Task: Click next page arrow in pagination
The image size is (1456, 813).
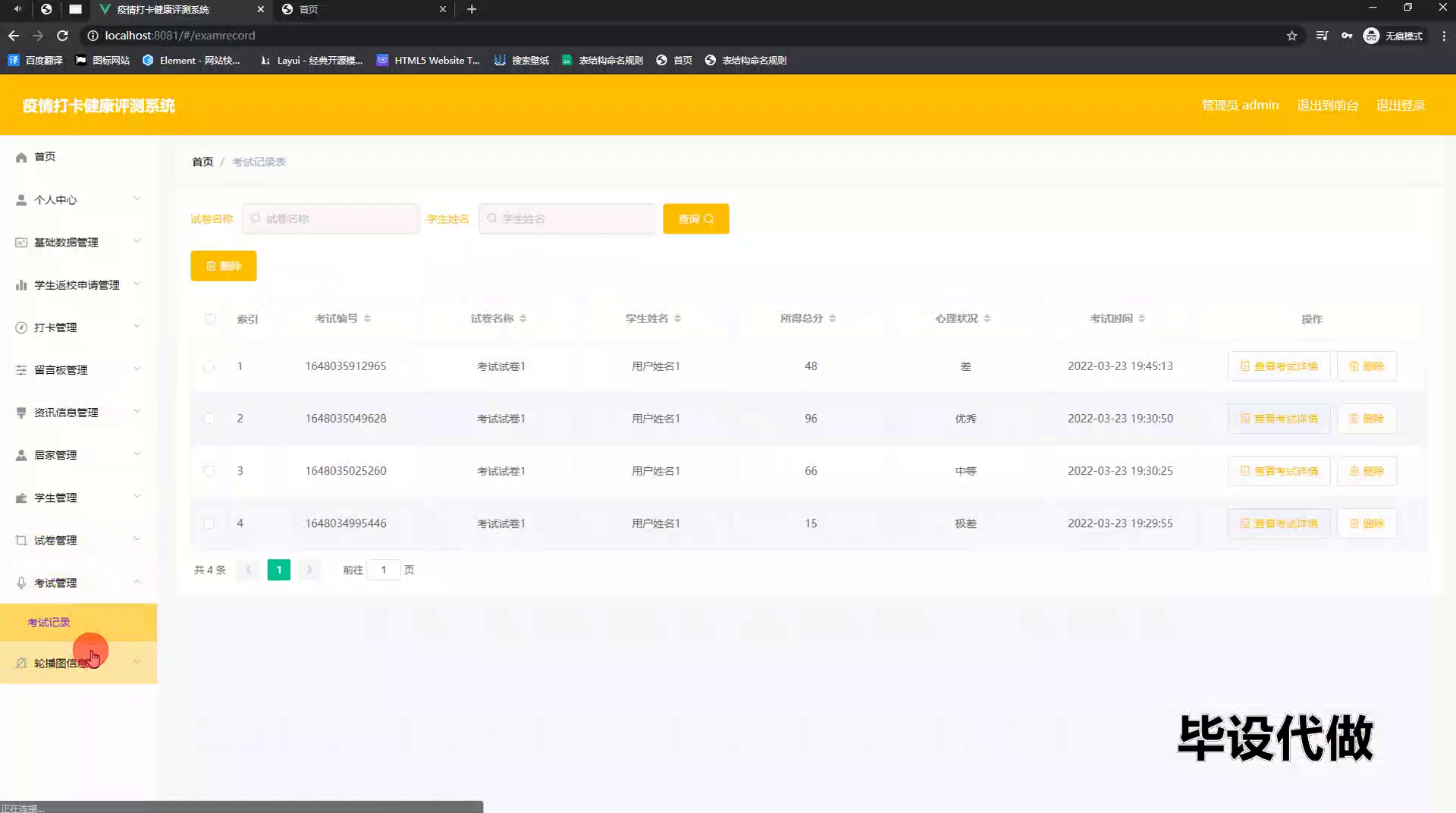Action: [309, 570]
